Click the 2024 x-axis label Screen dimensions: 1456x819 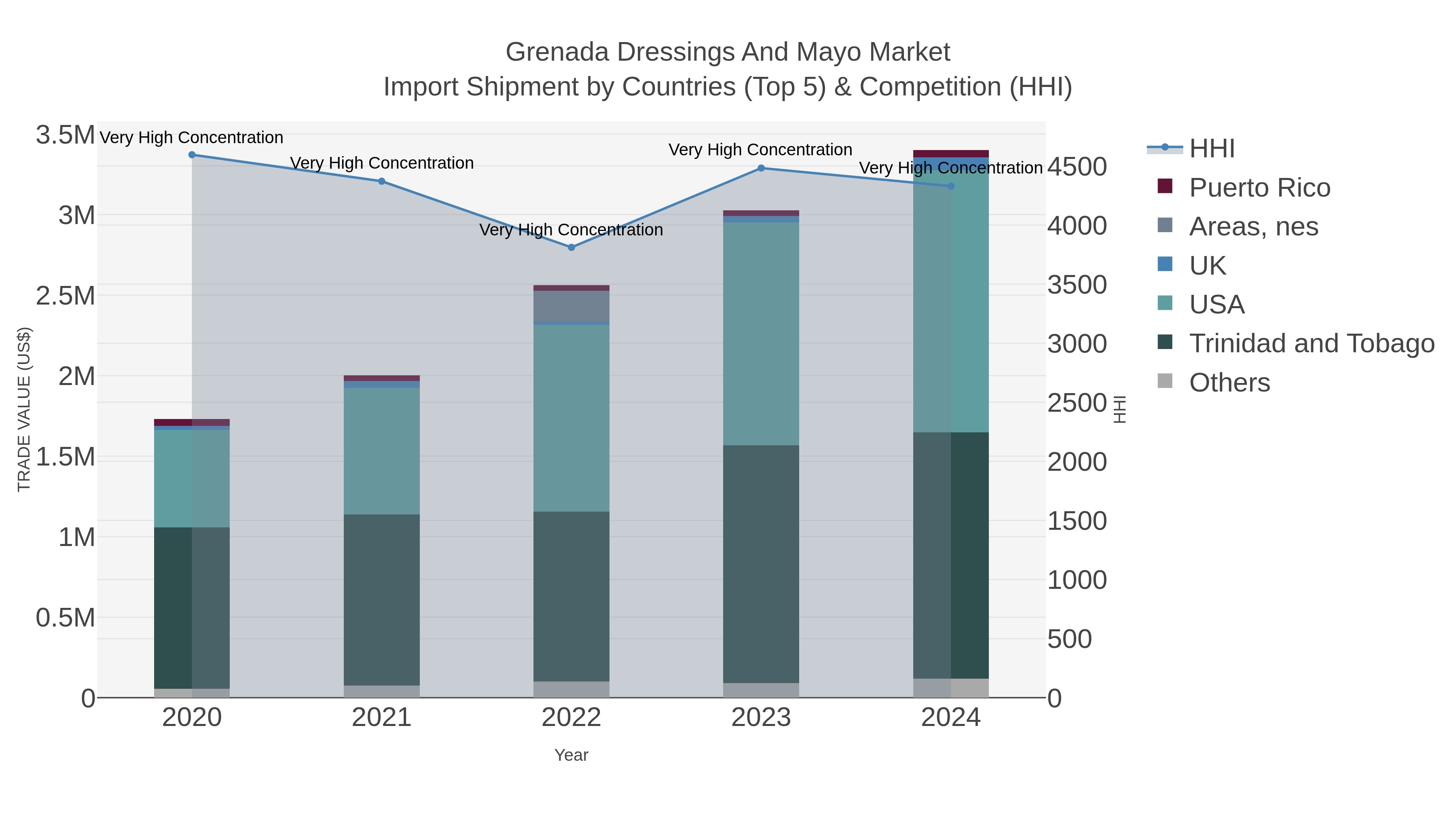click(951, 718)
